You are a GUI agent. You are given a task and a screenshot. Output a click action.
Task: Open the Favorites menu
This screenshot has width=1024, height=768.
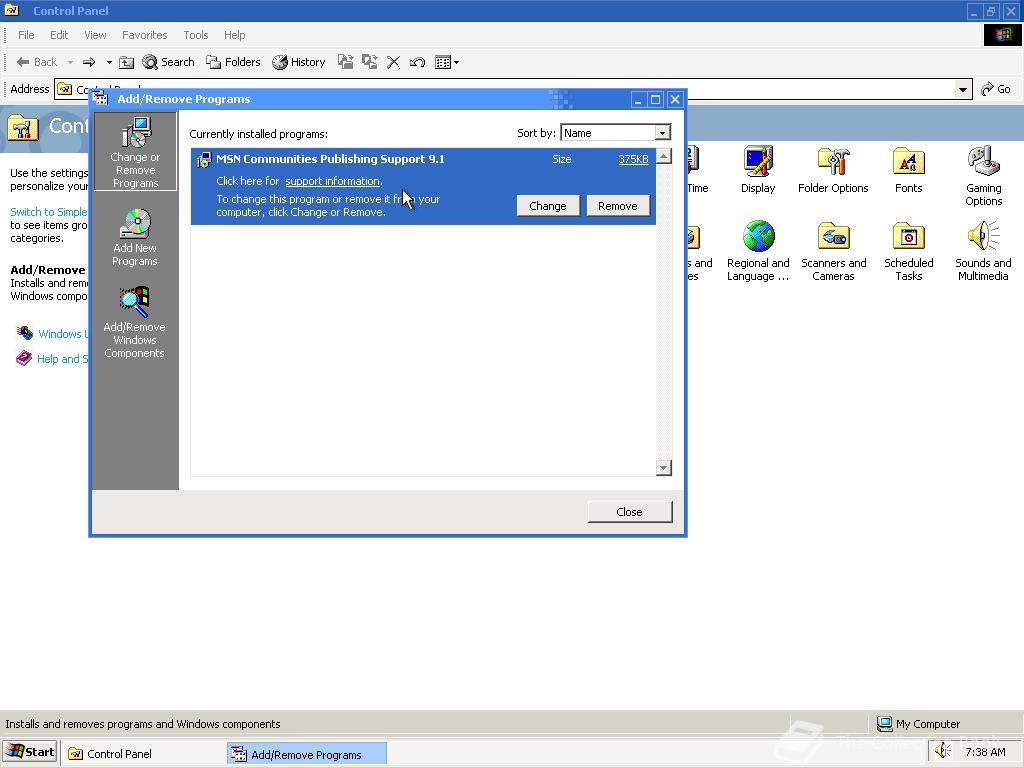click(x=144, y=35)
